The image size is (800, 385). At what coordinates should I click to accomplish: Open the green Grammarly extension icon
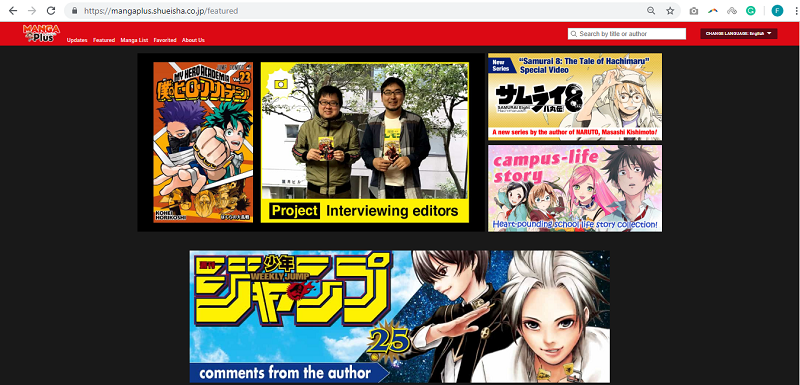751,11
